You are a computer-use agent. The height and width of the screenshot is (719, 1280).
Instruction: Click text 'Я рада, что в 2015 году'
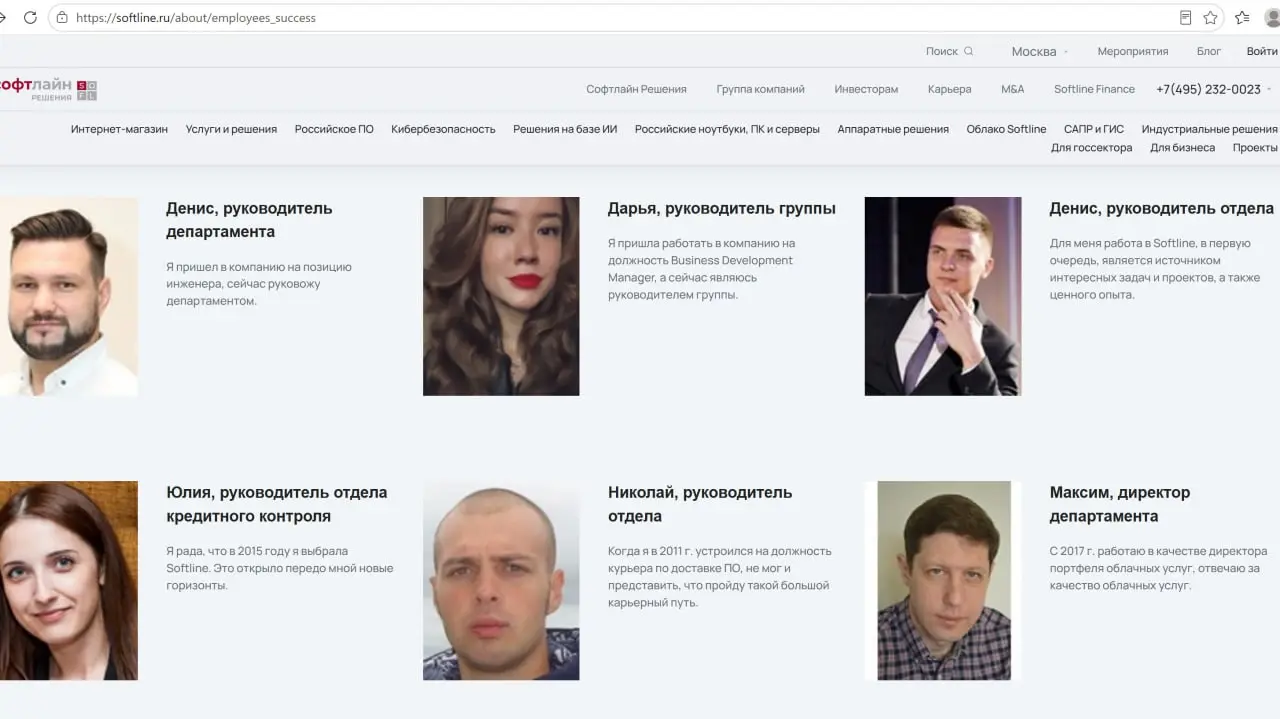pyautogui.click(x=280, y=568)
